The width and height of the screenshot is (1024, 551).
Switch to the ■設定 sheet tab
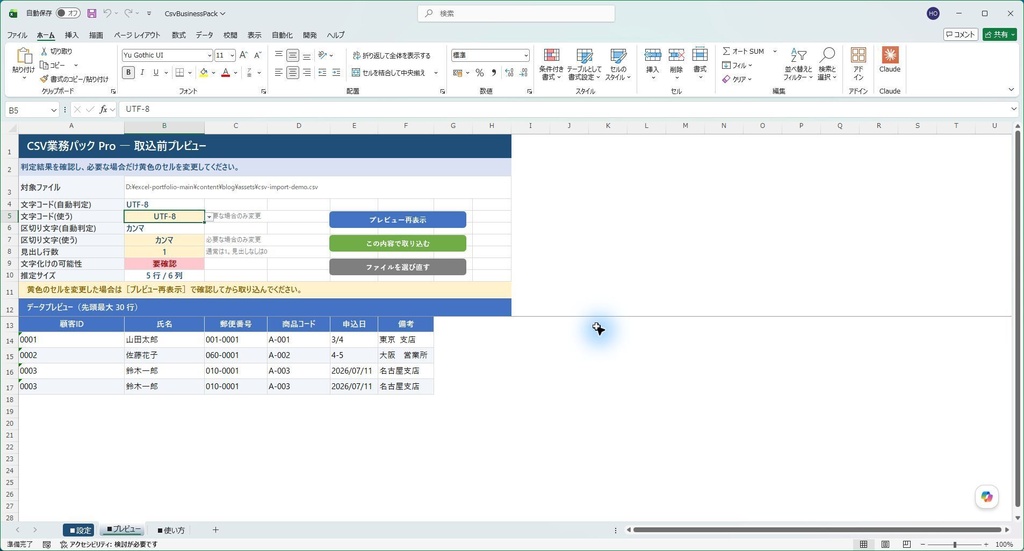[x=79, y=530]
